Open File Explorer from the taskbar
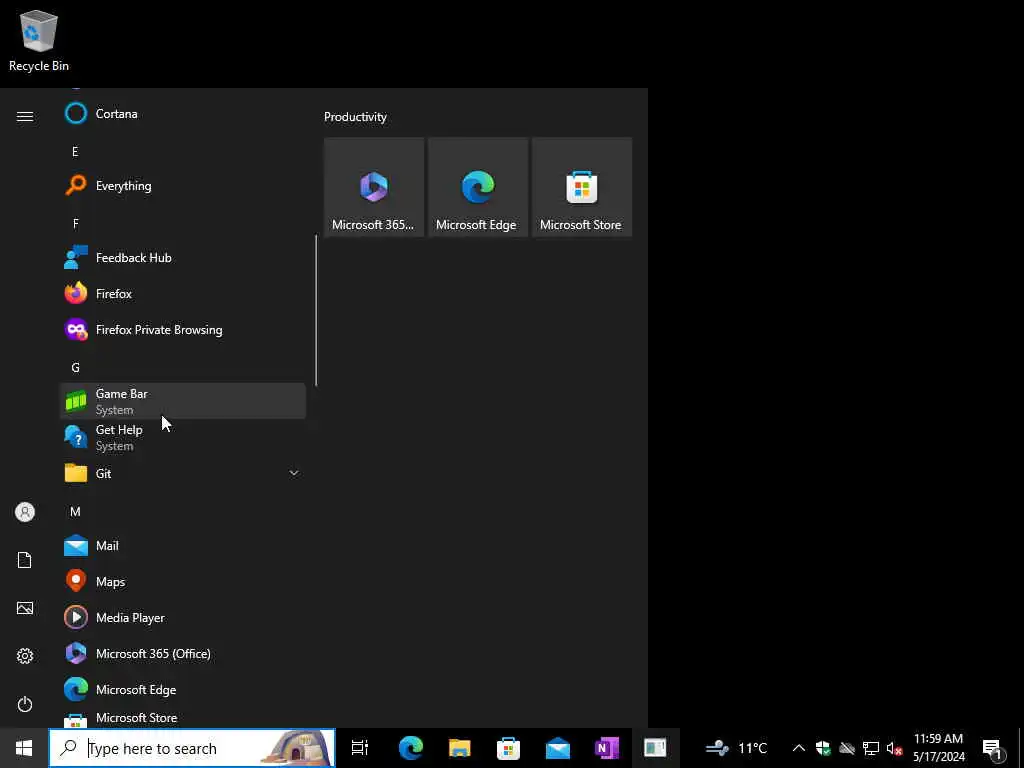The height and width of the screenshot is (768, 1024). click(x=460, y=748)
